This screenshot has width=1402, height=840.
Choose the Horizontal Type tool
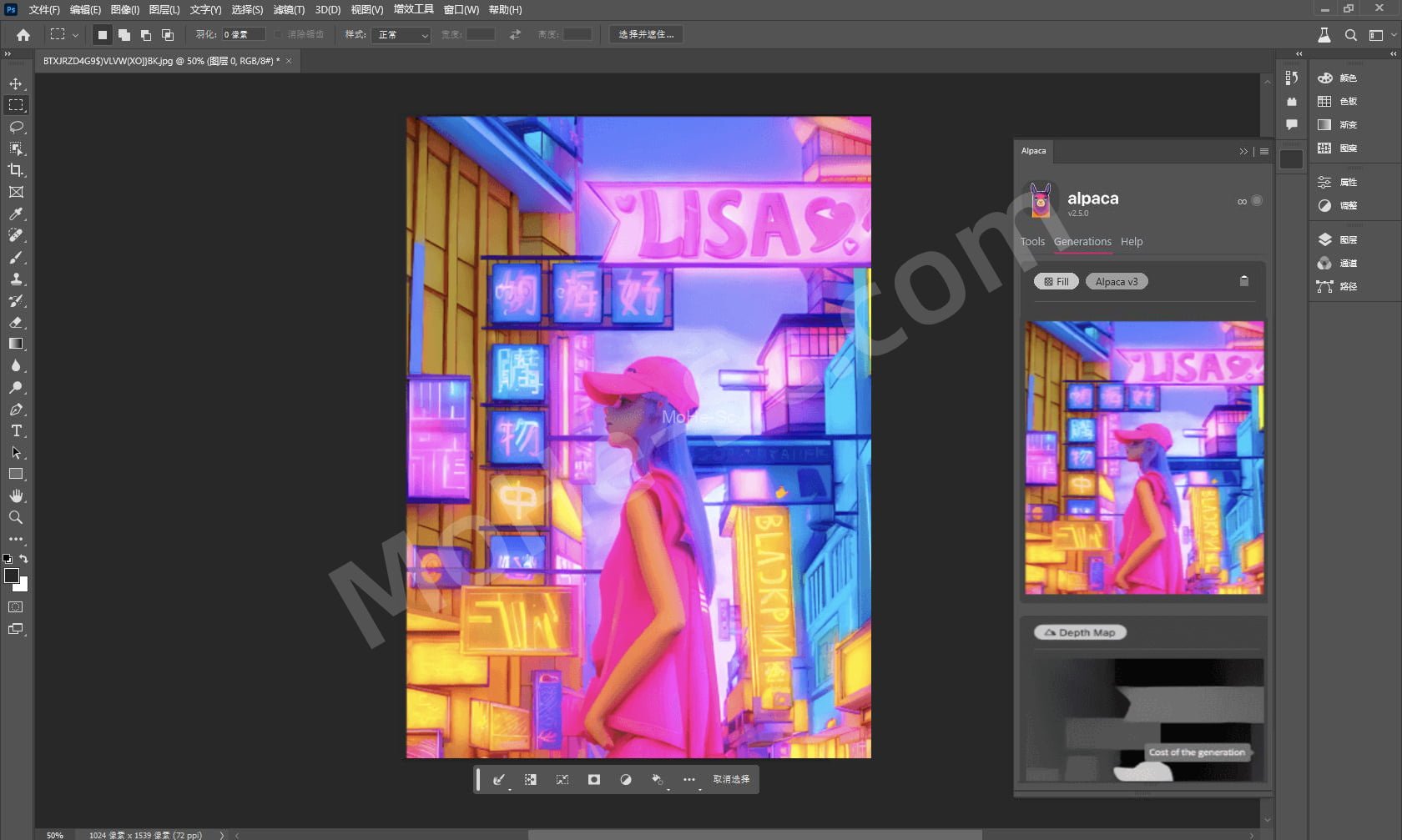click(x=16, y=430)
